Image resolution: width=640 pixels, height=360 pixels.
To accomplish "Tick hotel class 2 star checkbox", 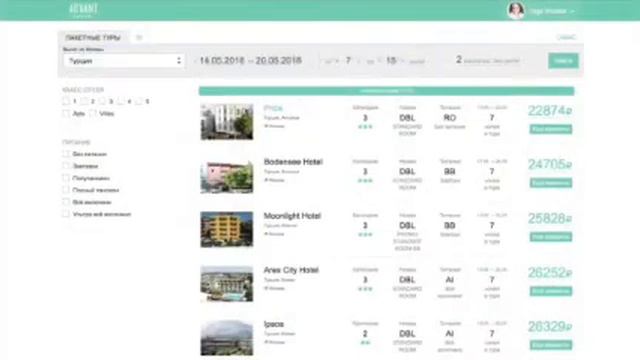I will (x=84, y=101).
